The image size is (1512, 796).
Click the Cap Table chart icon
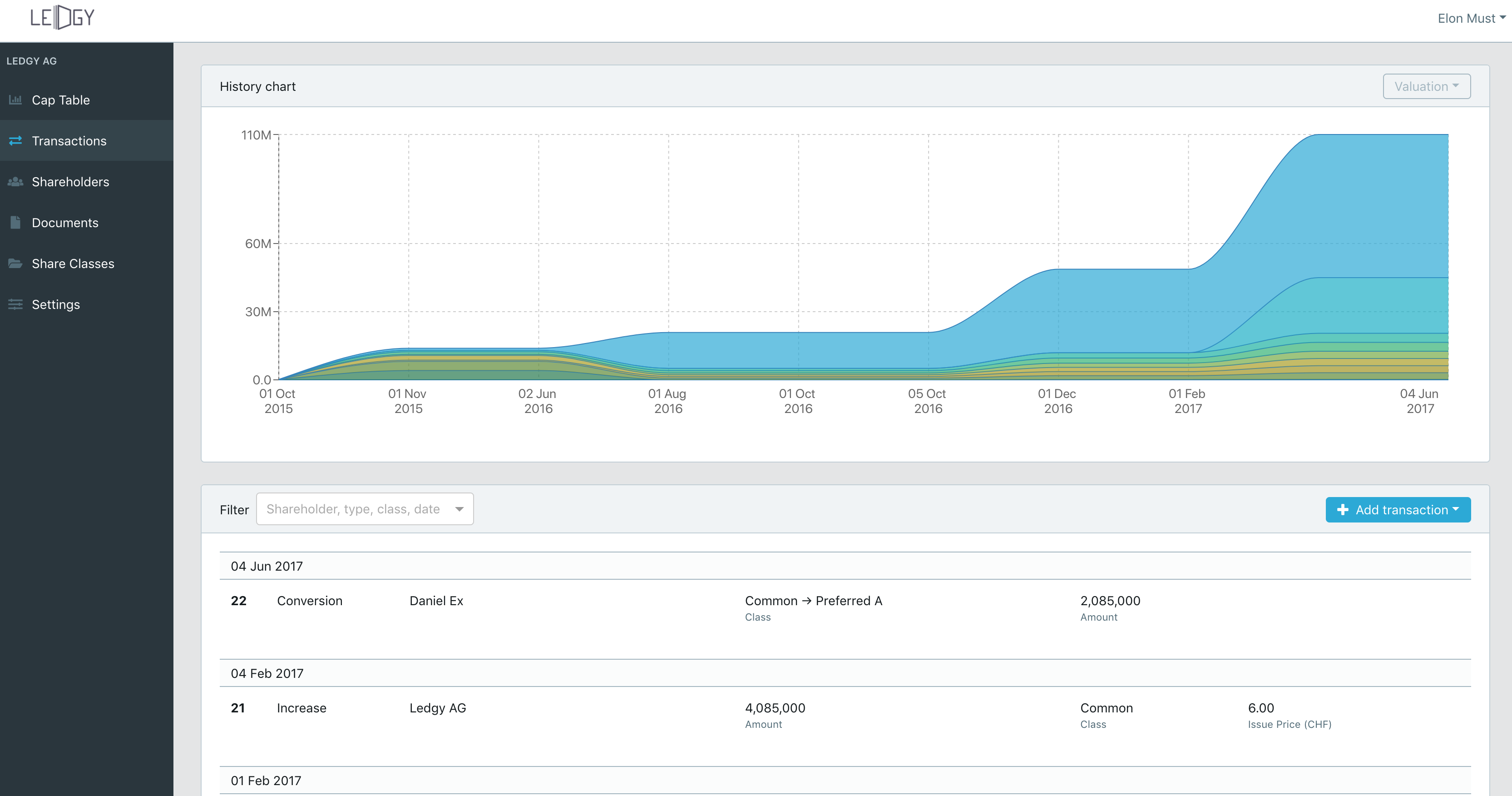pos(15,100)
